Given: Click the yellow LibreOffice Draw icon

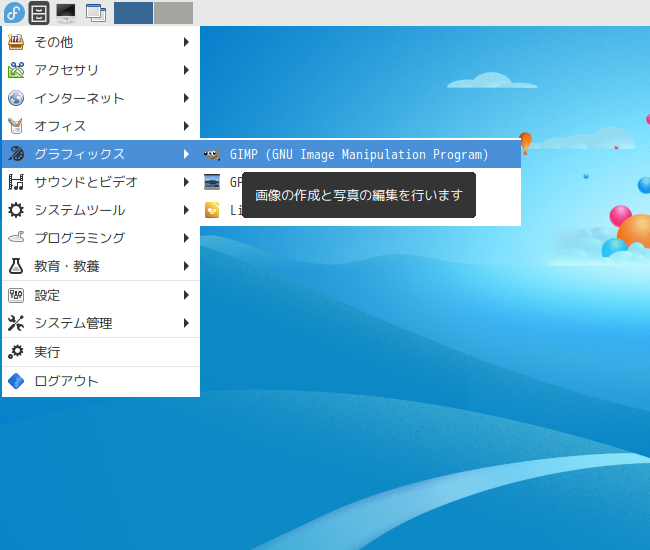Looking at the screenshot, I should [212, 210].
